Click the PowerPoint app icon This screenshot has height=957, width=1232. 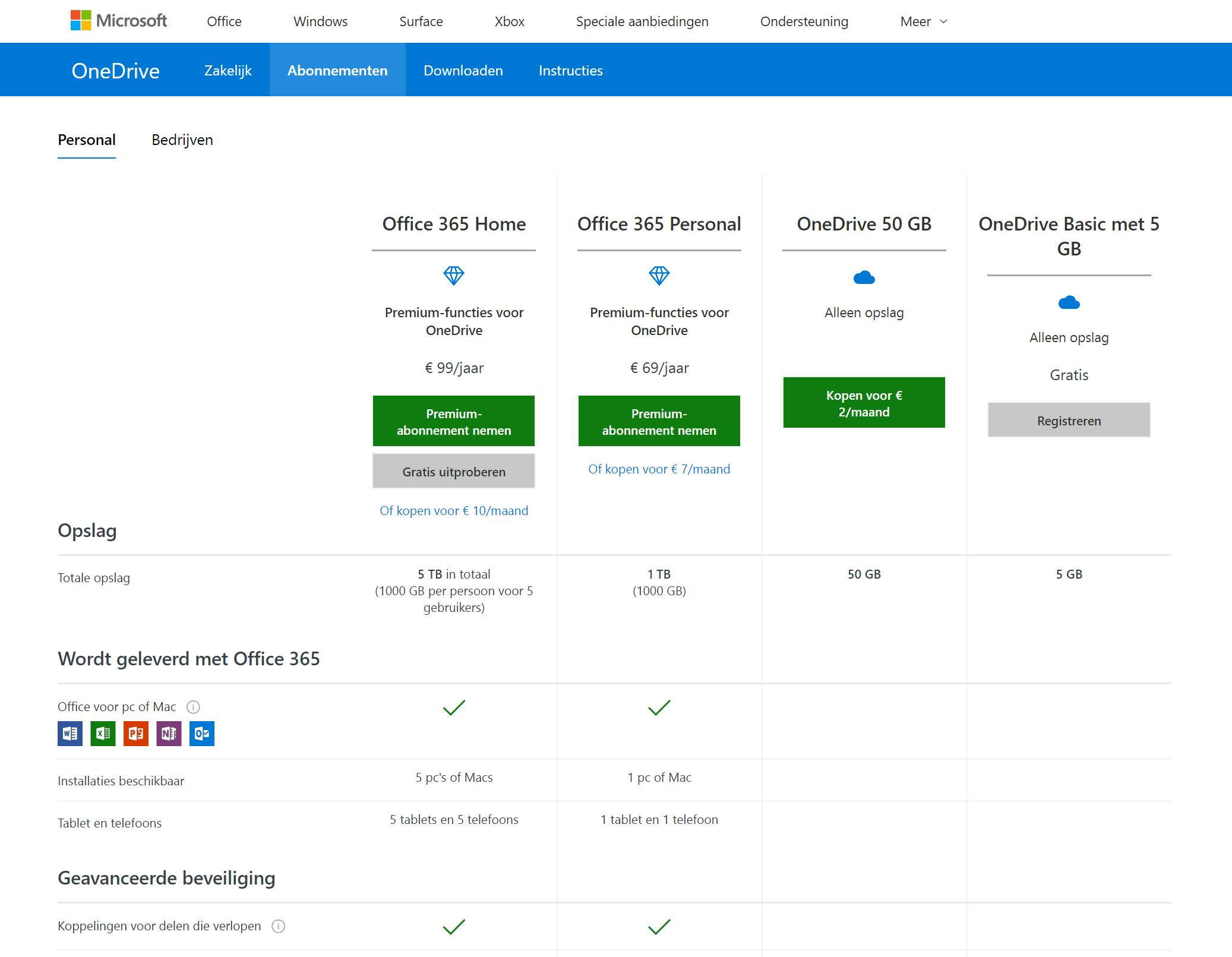tap(136, 734)
